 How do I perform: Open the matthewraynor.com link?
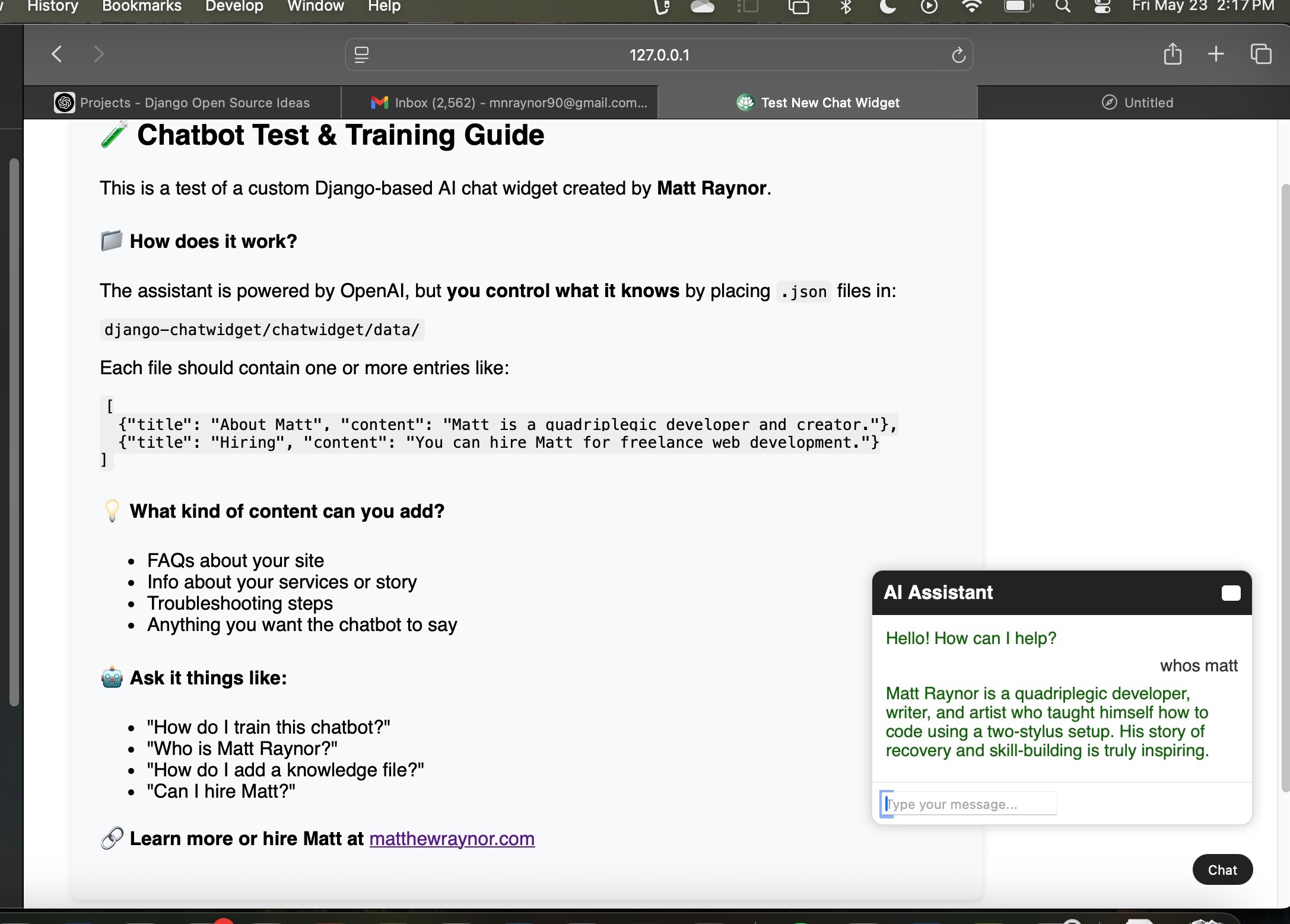452,839
